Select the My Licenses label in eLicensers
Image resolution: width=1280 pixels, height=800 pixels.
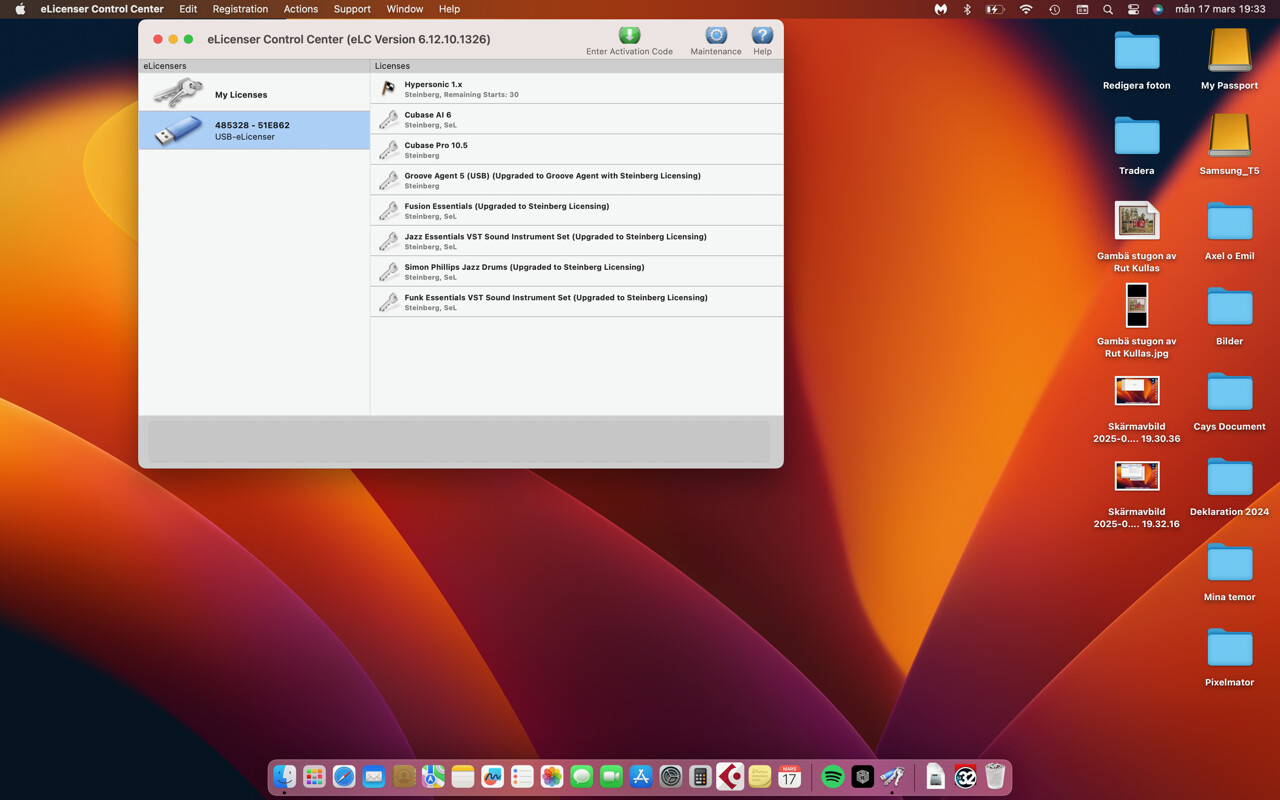click(x=241, y=95)
